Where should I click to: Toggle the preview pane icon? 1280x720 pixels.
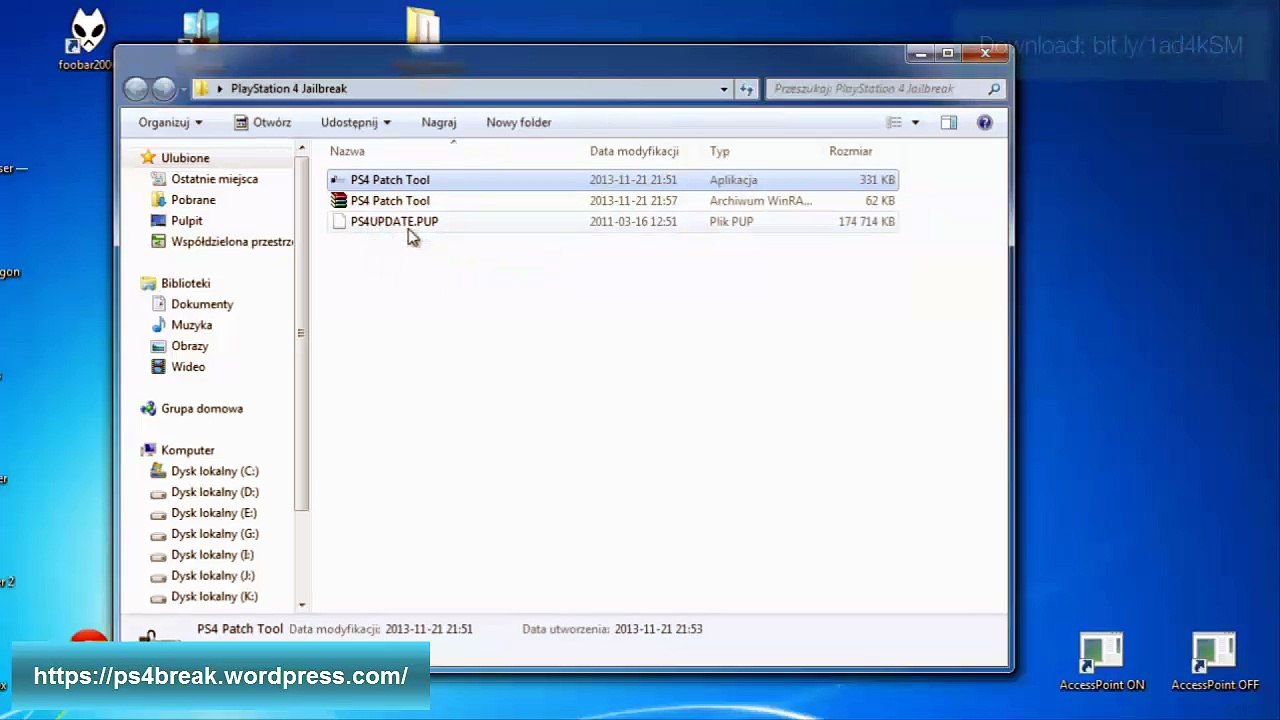[949, 122]
